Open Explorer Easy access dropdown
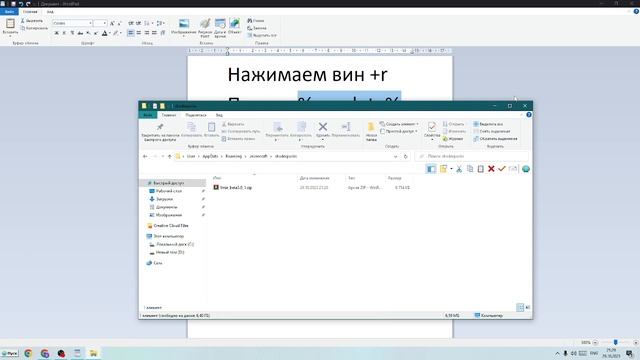Screen dimensions: 640x360 tap(399, 131)
